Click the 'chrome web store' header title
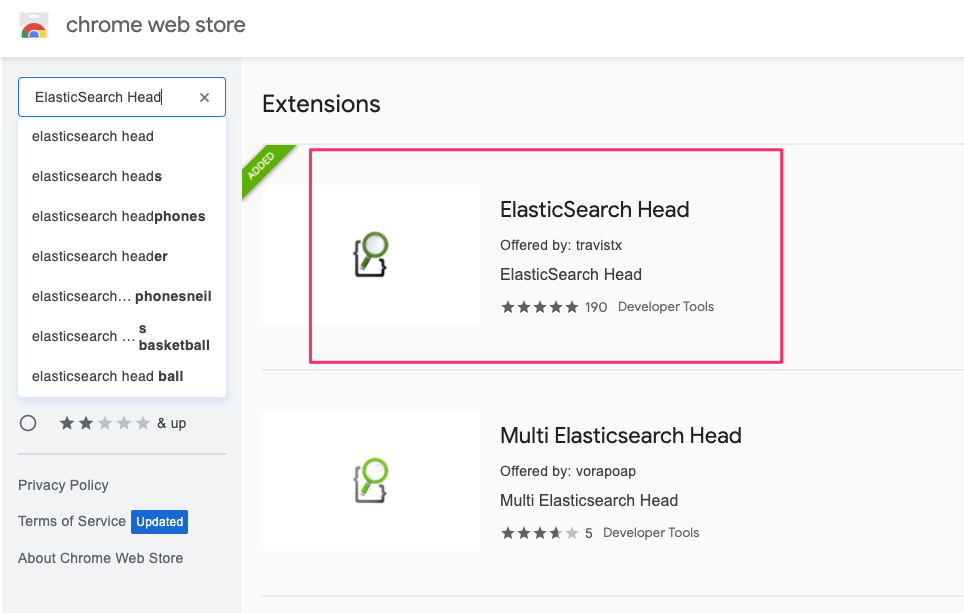964x613 pixels. (156, 25)
